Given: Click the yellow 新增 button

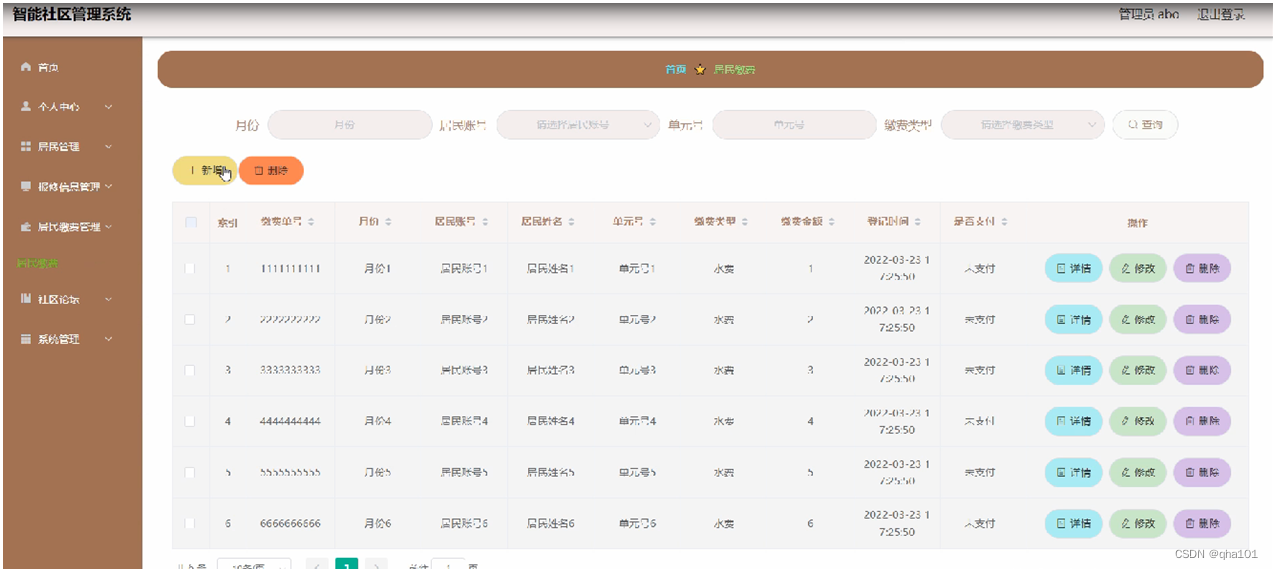Looking at the screenshot, I should tap(205, 171).
